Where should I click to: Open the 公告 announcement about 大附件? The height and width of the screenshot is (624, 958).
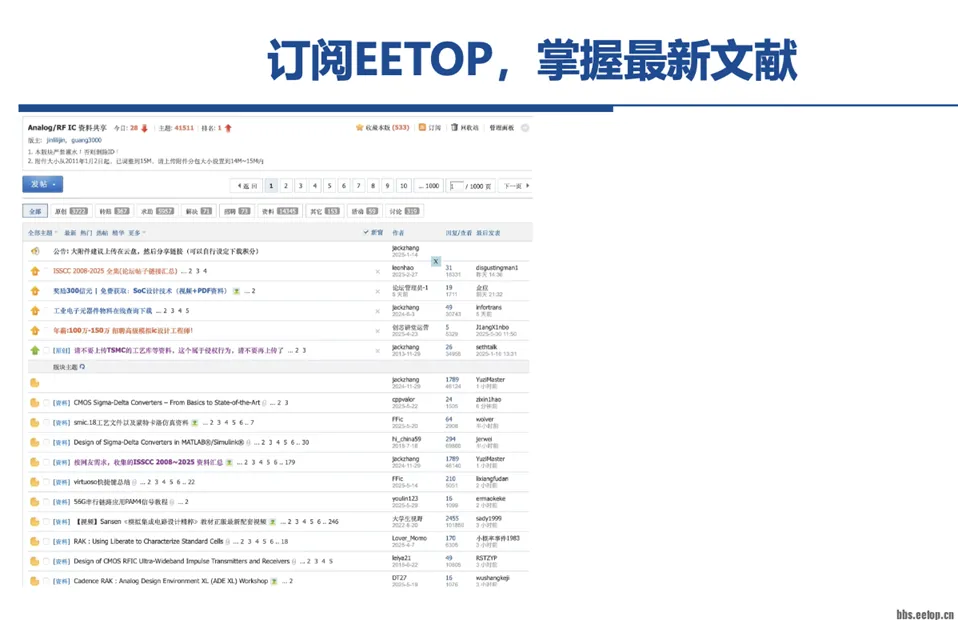[156, 251]
